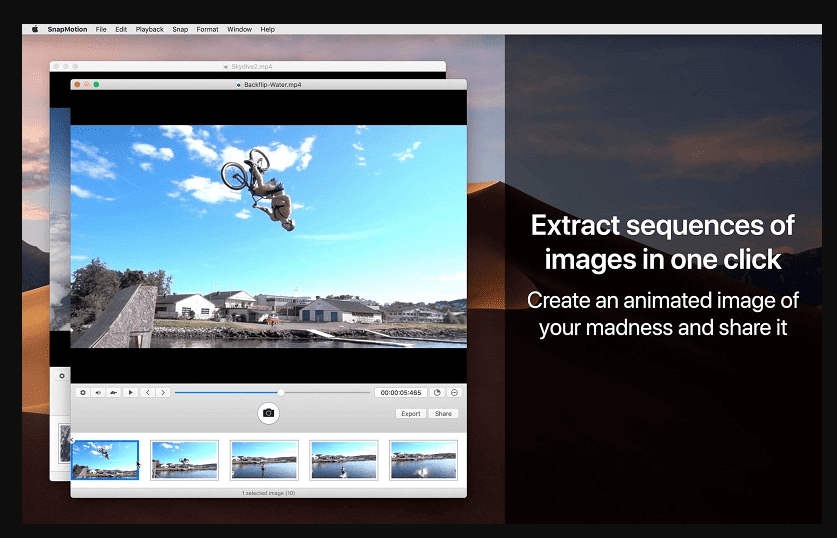Click the Export button
This screenshot has width=837, height=538.
pos(410,414)
